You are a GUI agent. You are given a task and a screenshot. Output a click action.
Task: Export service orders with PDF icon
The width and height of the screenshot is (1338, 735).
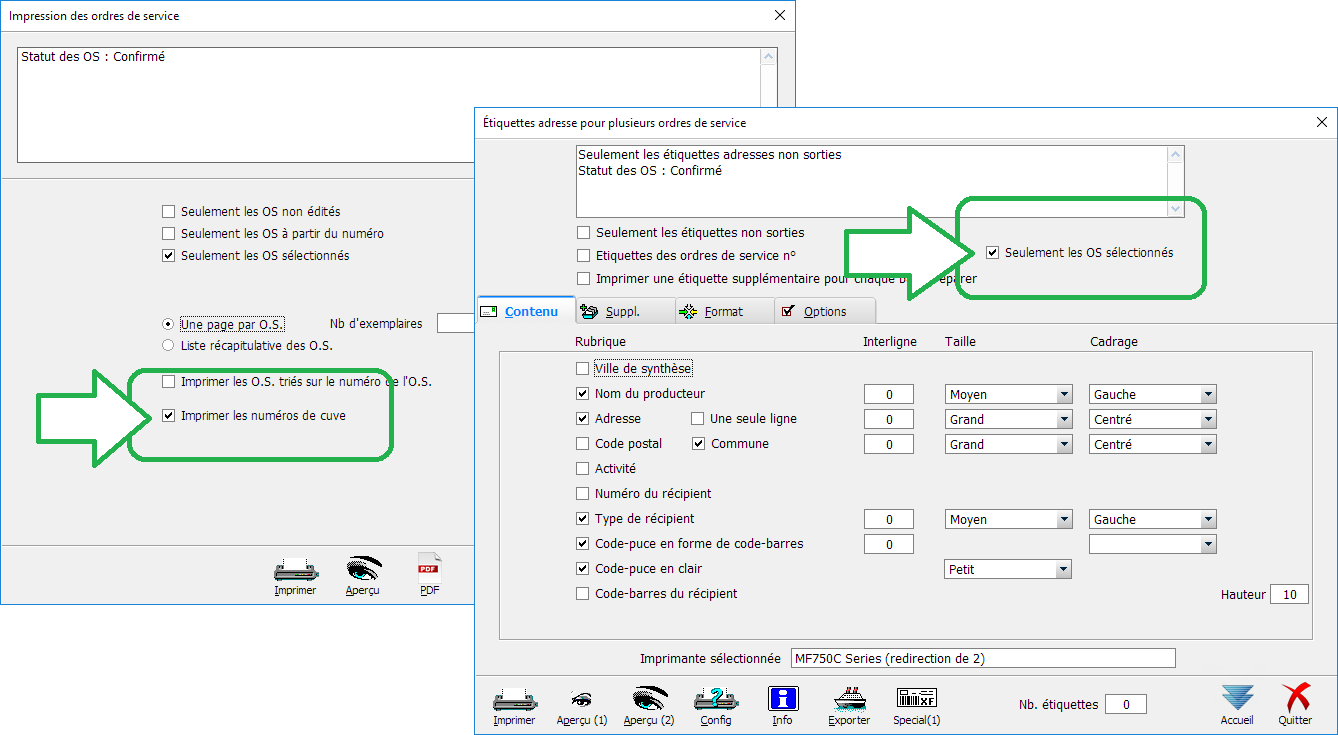(429, 571)
